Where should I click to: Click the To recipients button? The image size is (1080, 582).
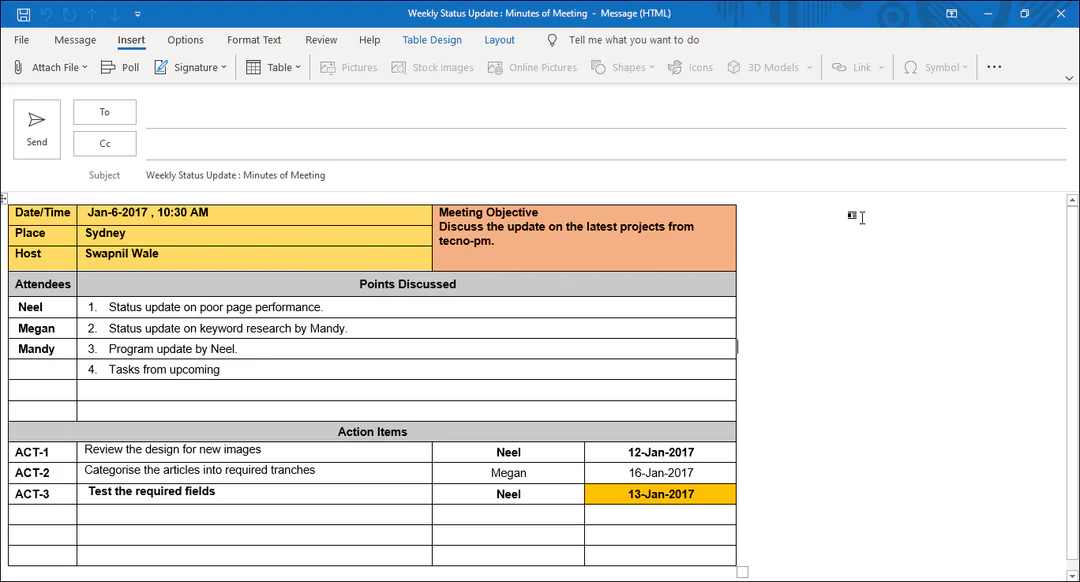(104, 112)
